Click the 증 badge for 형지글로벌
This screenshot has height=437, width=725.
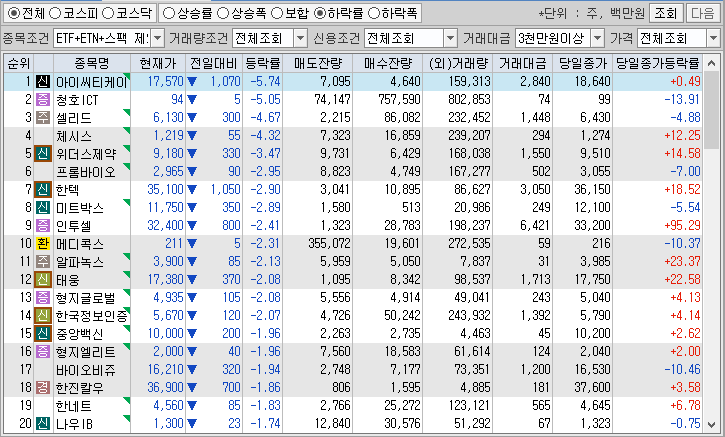pos(43,298)
